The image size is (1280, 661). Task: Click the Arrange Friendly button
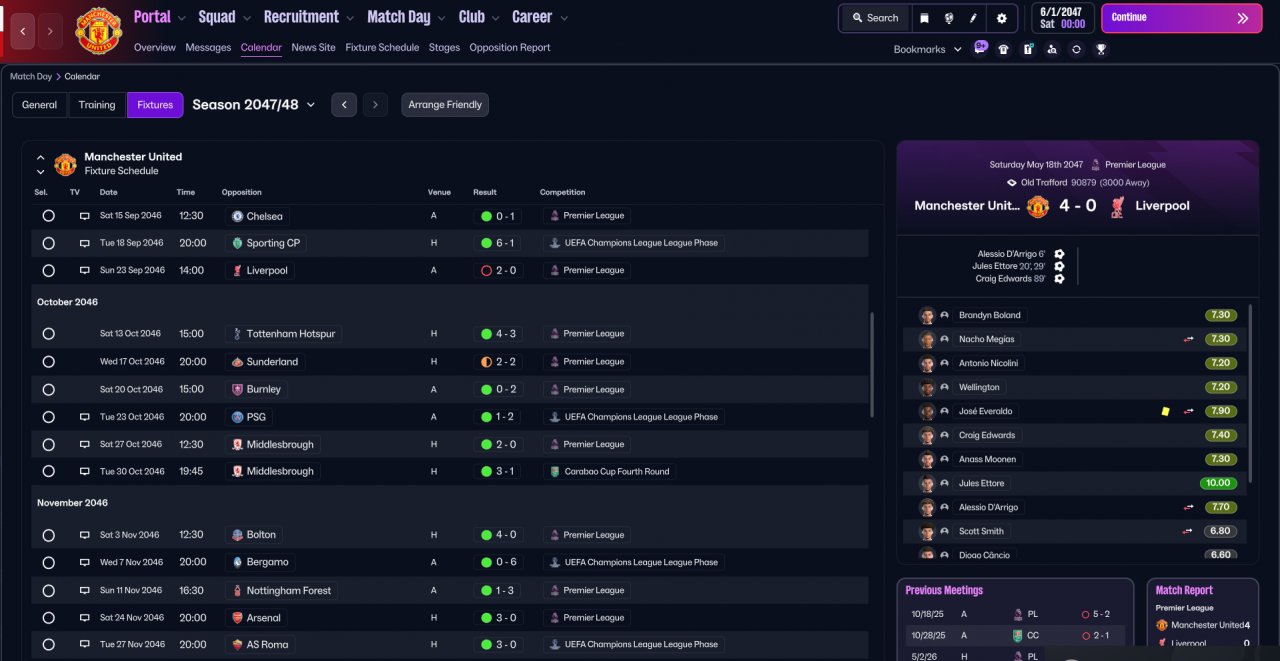pyautogui.click(x=445, y=104)
